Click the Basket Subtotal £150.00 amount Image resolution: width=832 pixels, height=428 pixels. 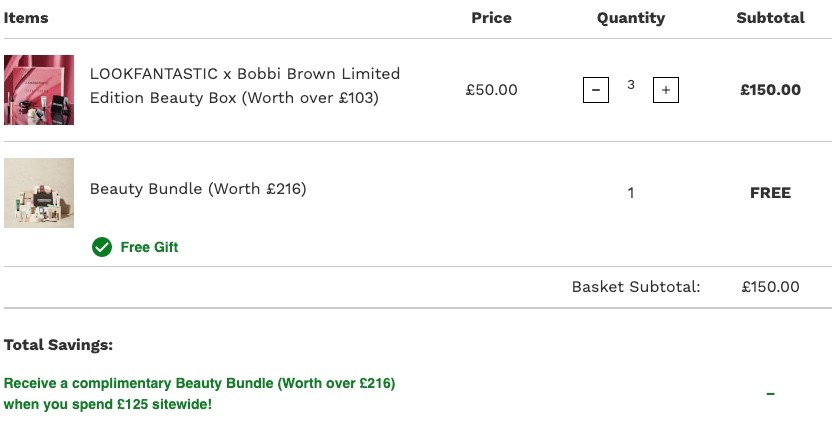(770, 287)
